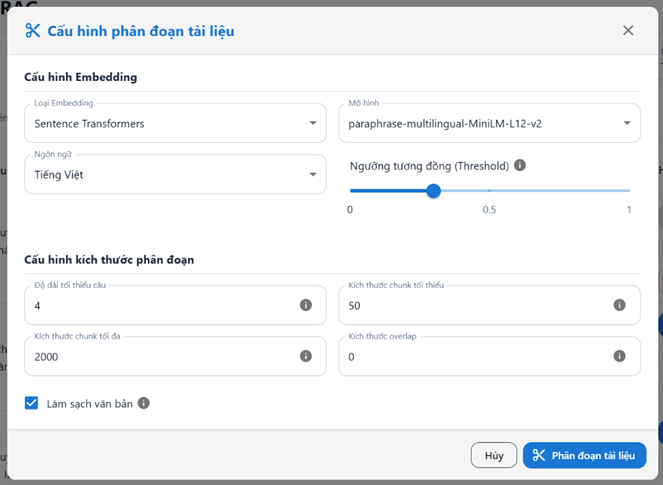The height and width of the screenshot is (485, 663).
Task: Toggle the Làm sạch văn bản checkbox
Action: 32,404
